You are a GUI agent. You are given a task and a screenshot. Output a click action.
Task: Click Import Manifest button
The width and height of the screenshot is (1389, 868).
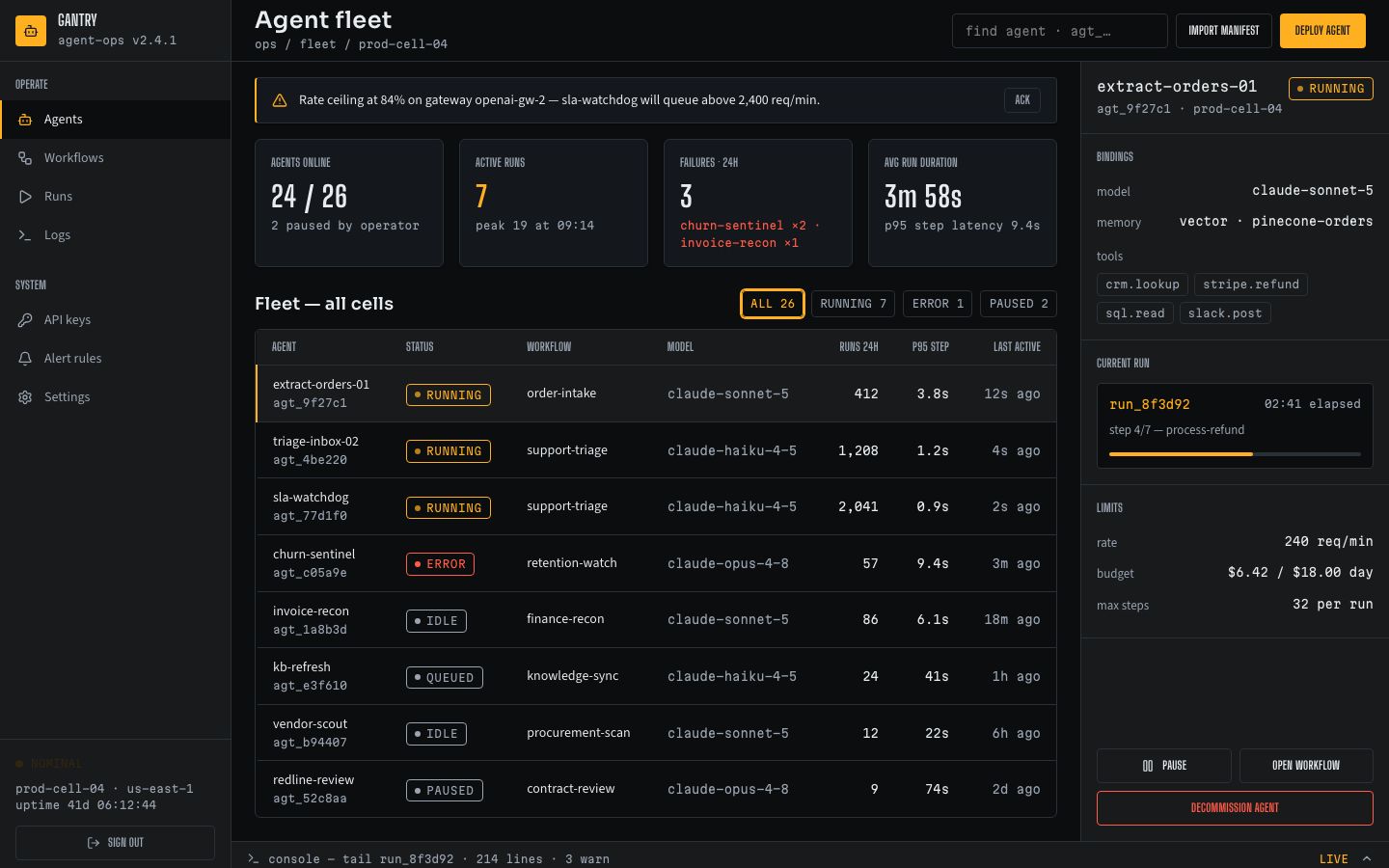(1223, 31)
